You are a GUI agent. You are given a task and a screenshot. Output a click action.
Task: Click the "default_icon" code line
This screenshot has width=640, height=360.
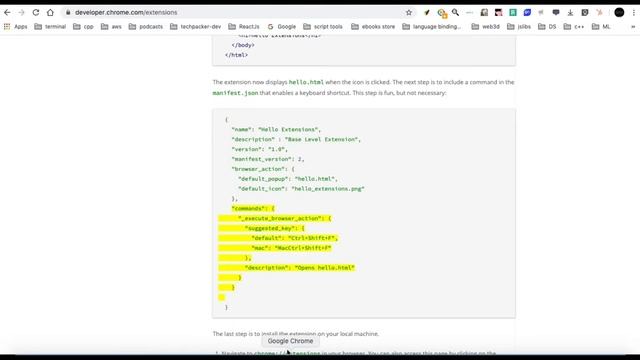301,189
